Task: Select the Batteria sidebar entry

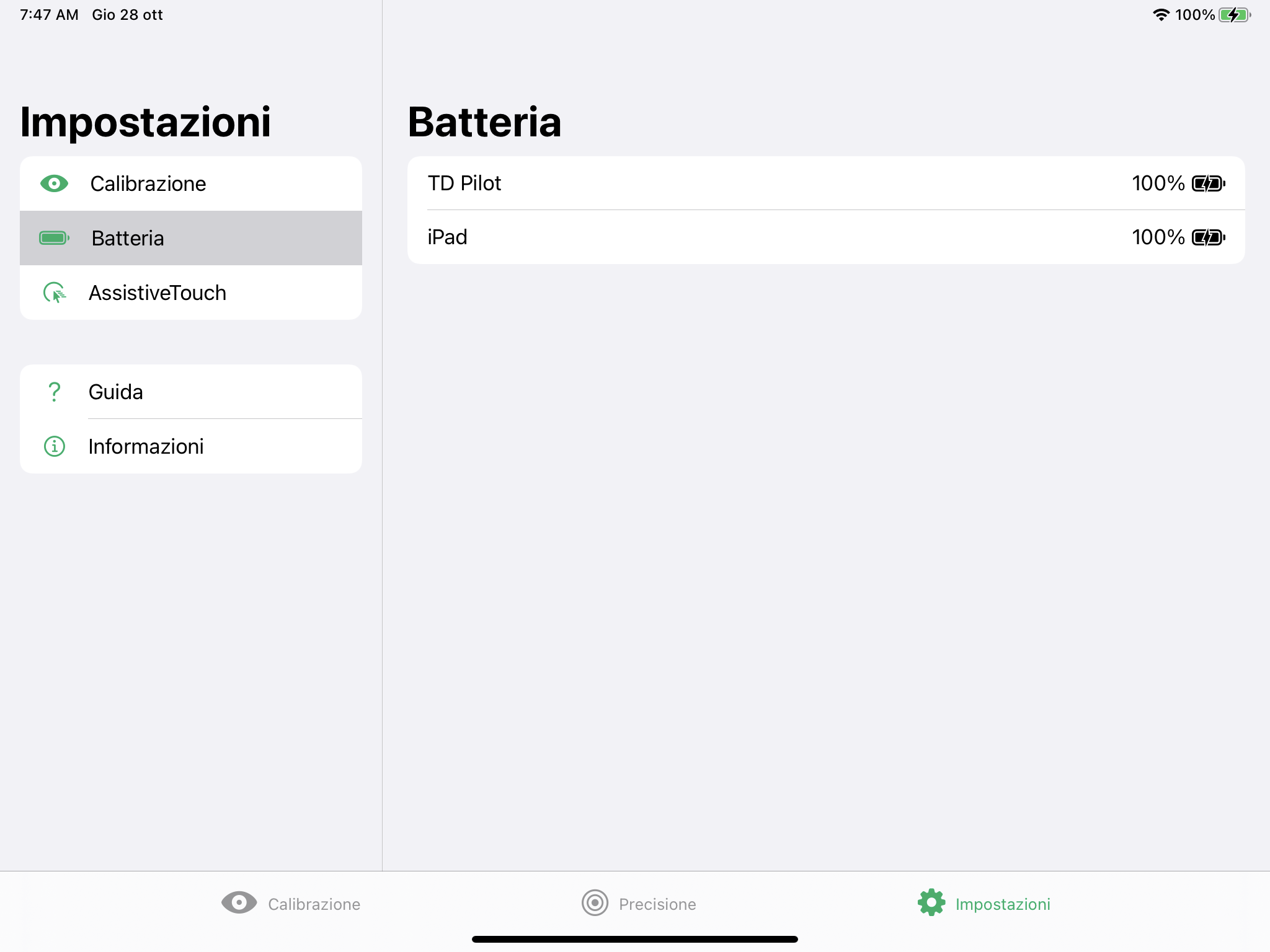Action: 128,238
